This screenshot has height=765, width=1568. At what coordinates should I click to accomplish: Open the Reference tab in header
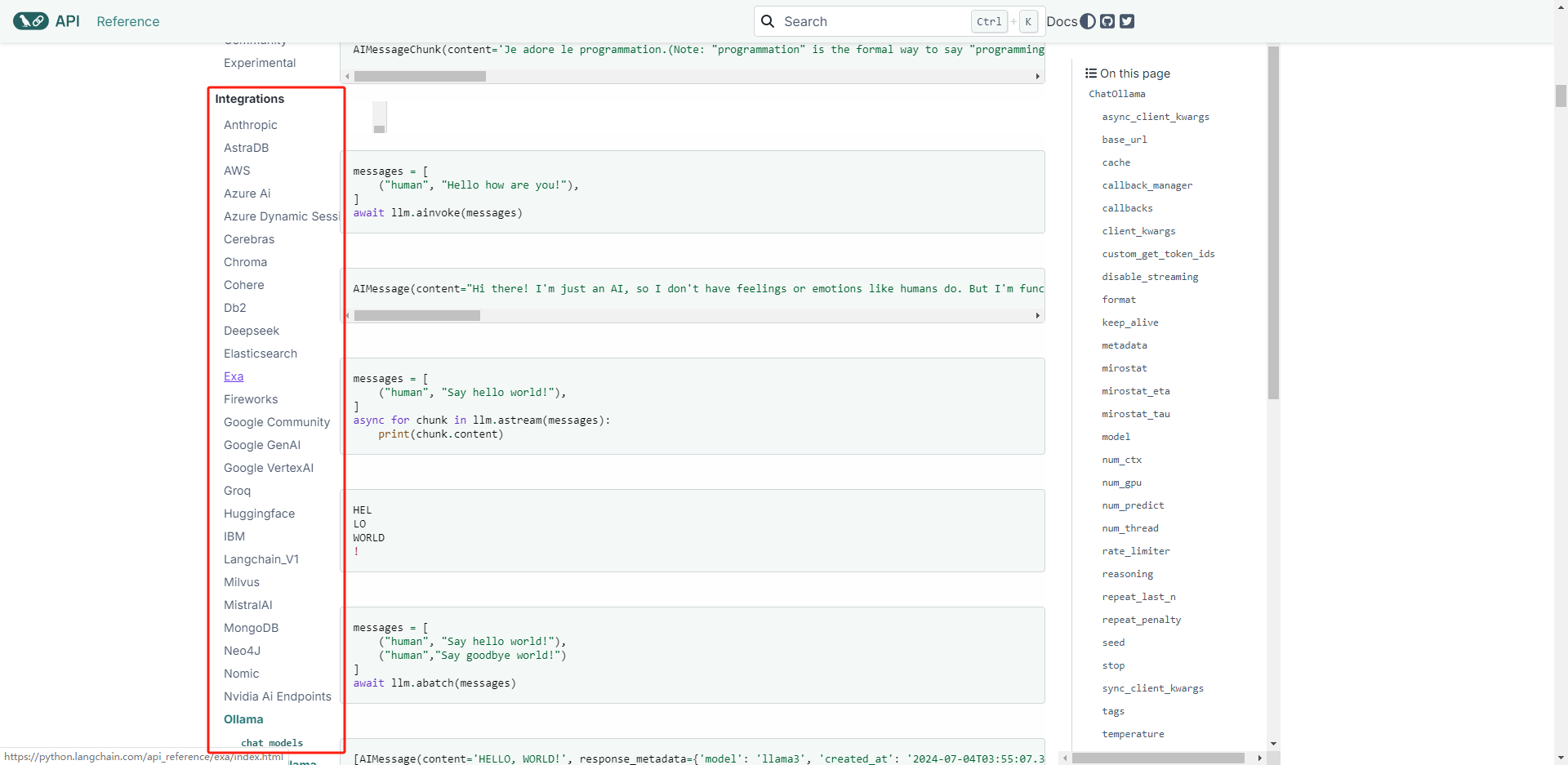coord(128,21)
